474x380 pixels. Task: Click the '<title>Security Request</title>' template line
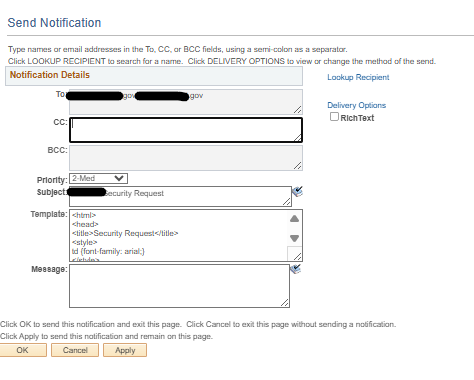pyautogui.click(x=125, y=233)
